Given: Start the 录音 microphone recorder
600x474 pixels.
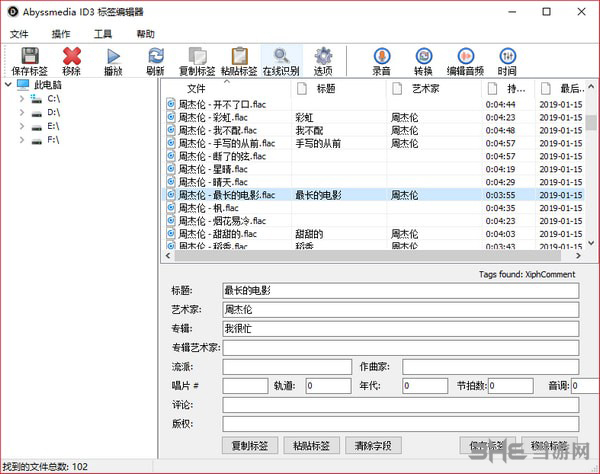Looking at the screenshot, I should 382,56.
